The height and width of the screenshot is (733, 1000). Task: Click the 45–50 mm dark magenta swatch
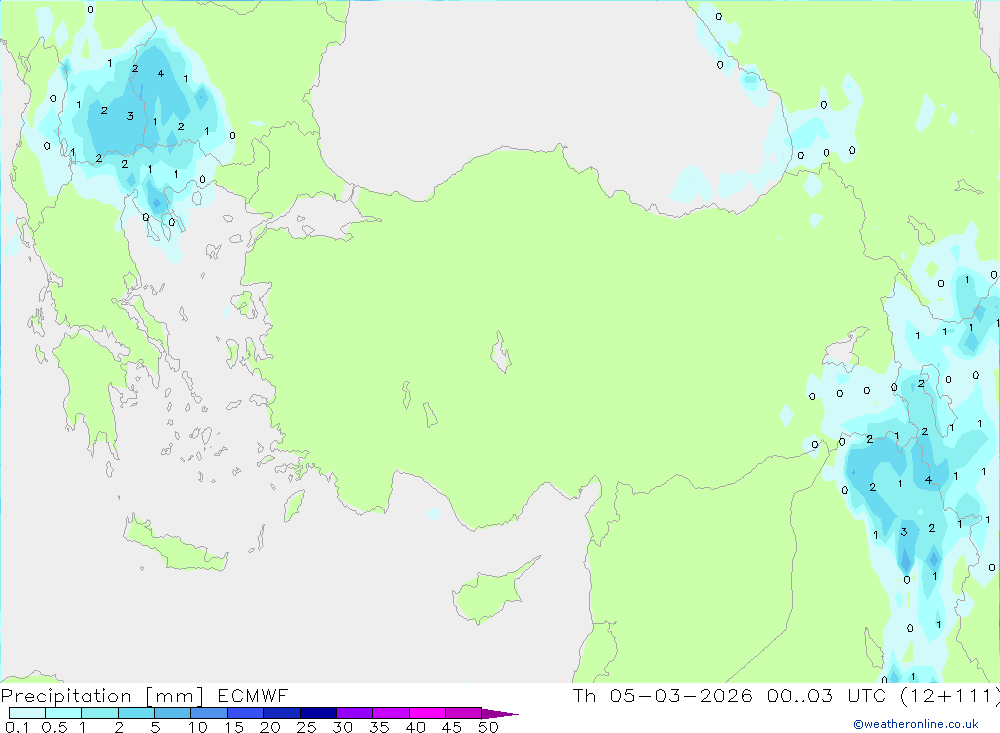[463, 713]
